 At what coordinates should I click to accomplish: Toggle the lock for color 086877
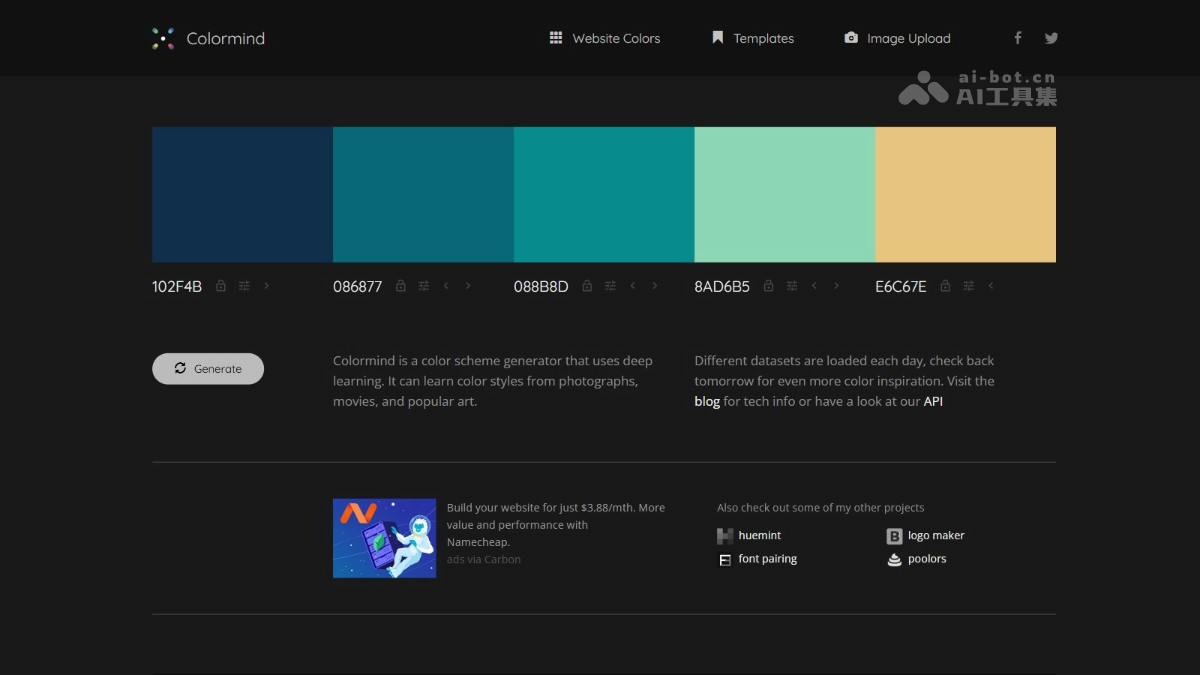pos(400,286)
